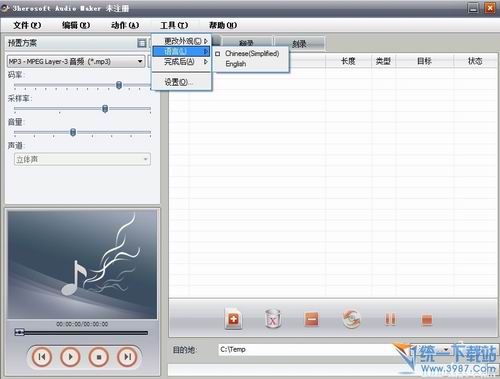Select the highlighted 语言 (L) menu entry
Image resolution: width=500 pixels, height=379 pixels.
182,51
